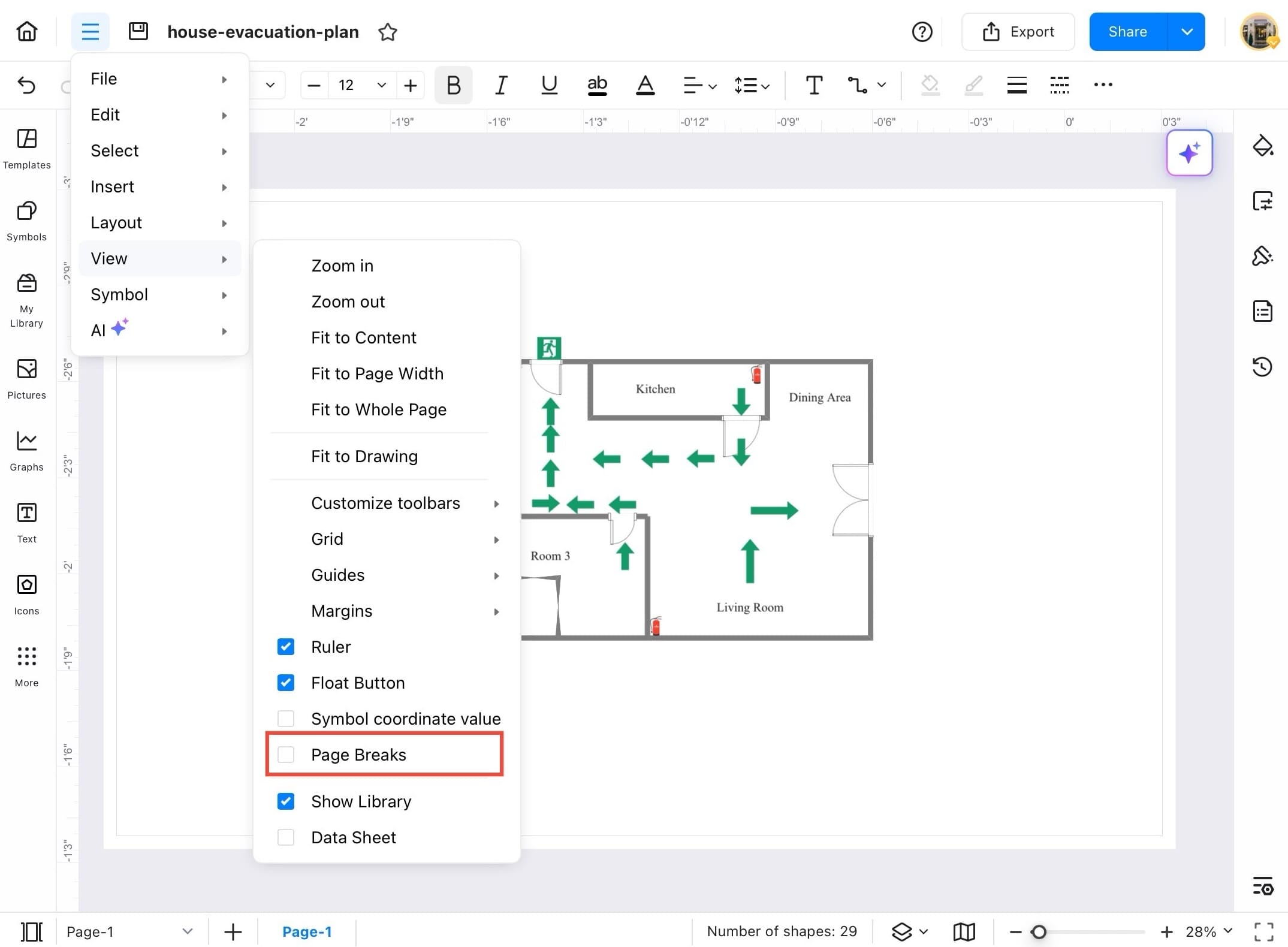The width and height of the screenshot is (1288, 947).
Task: Add a new page with the plus button
Action: coord(232,931)
